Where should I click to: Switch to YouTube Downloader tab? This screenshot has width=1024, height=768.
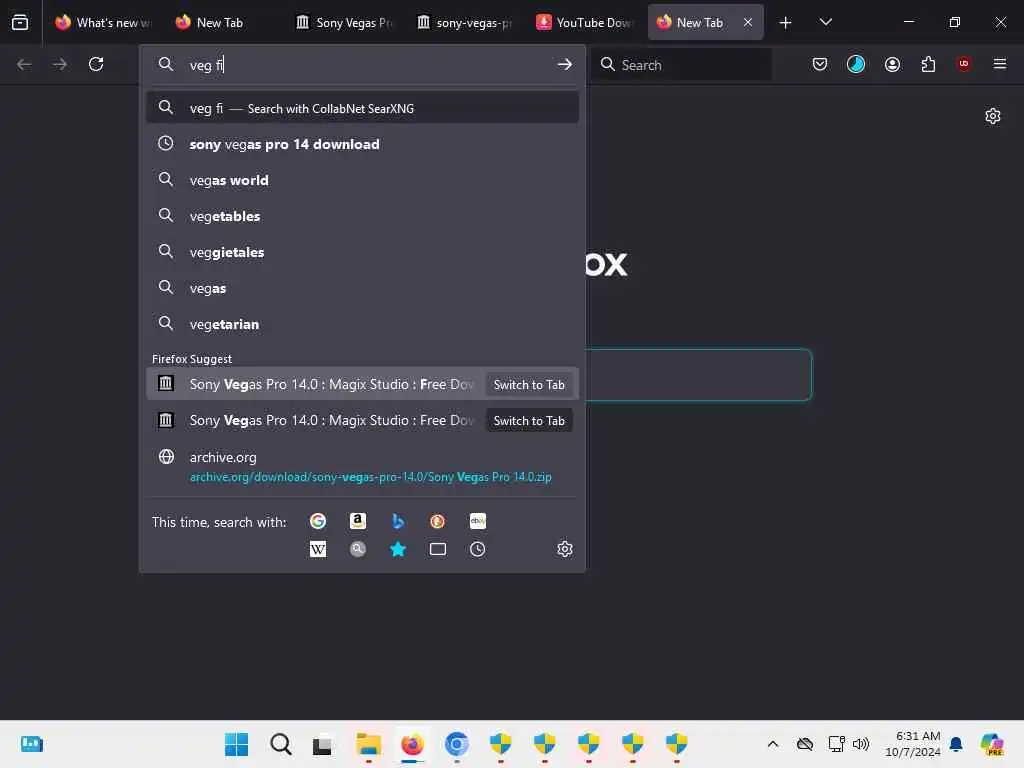click(585, 23)
